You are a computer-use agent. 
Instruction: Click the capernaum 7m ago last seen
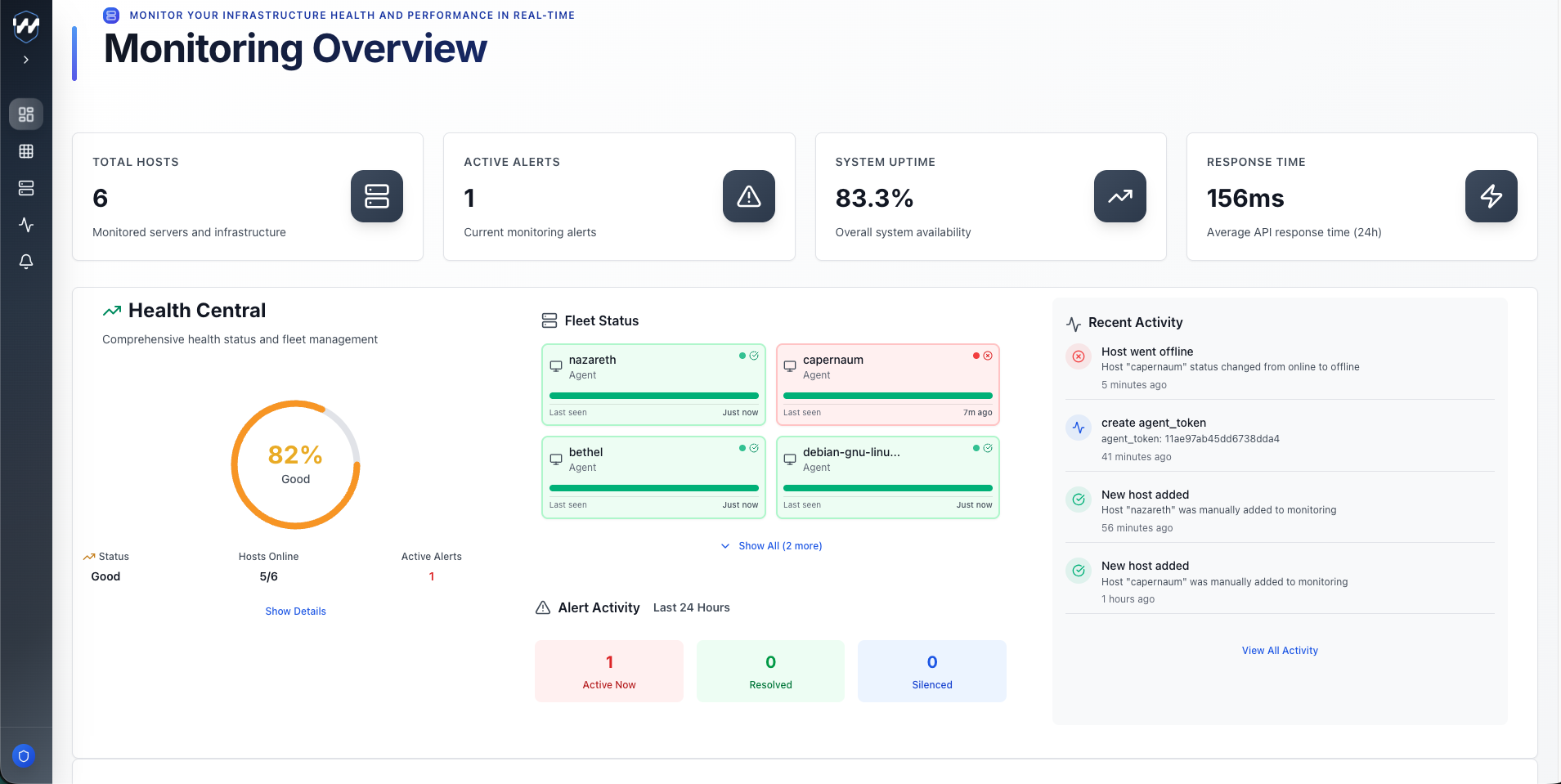977,413
